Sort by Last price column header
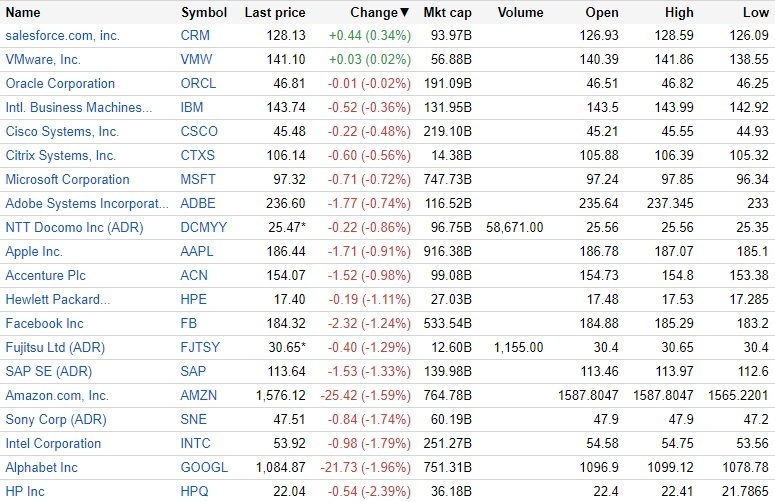 275,13
